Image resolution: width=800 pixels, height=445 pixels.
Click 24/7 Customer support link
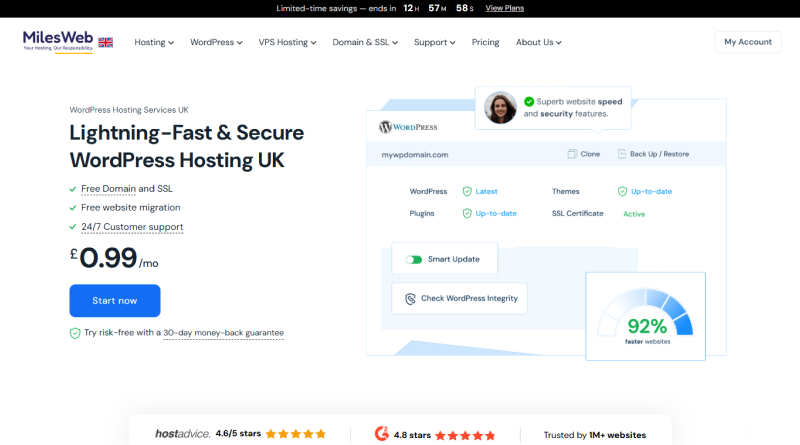pyautogui.click(x=132, y=227)
